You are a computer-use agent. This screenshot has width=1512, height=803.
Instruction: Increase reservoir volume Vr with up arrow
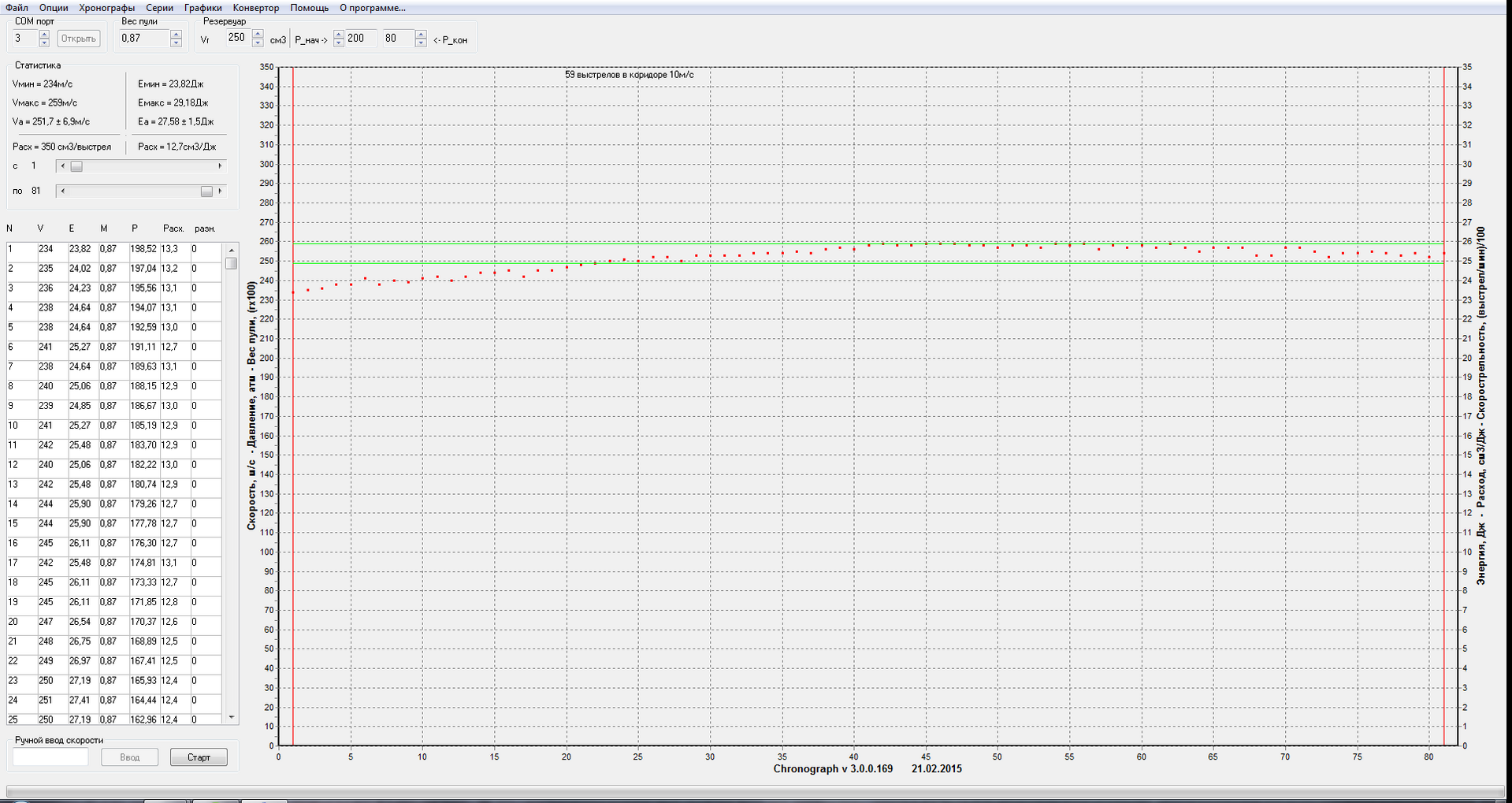pyautogui.click(x=258, y=34)
